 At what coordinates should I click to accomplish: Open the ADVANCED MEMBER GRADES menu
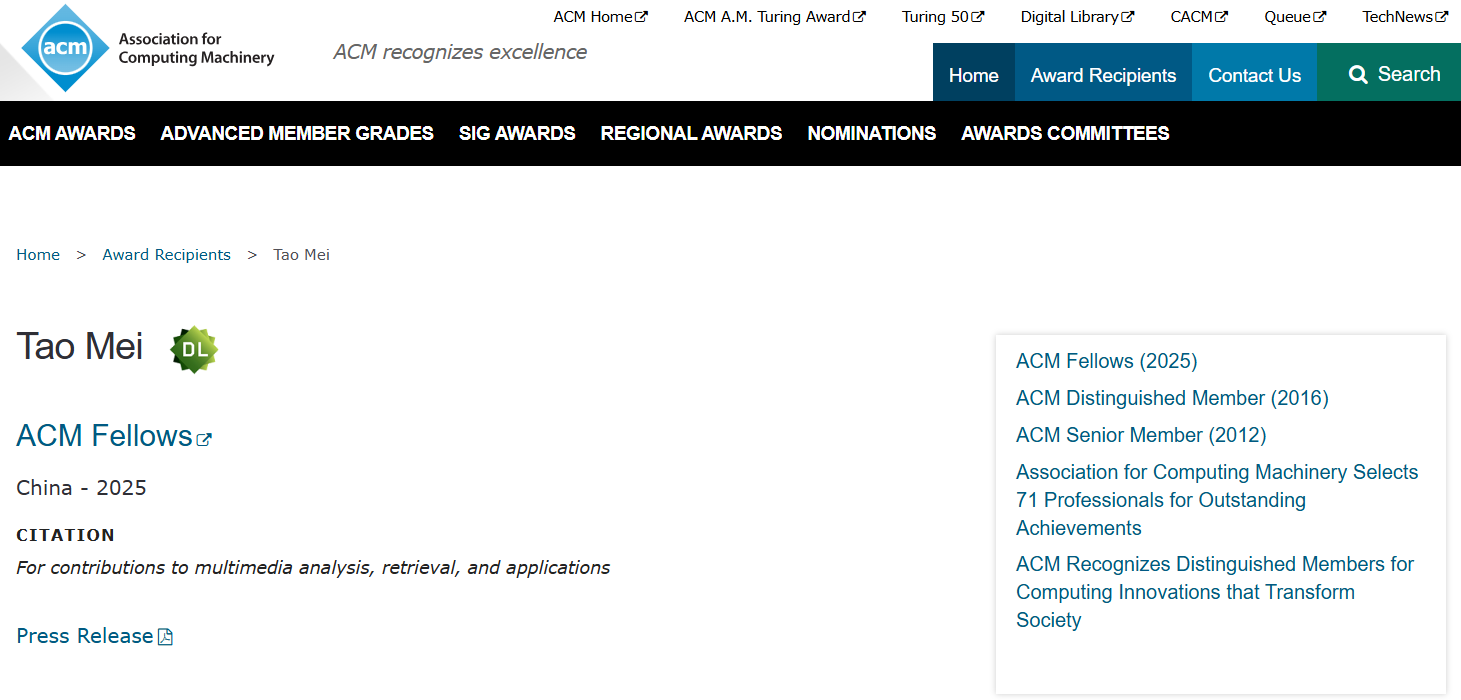pyautogui.click(x=297, y=133)
